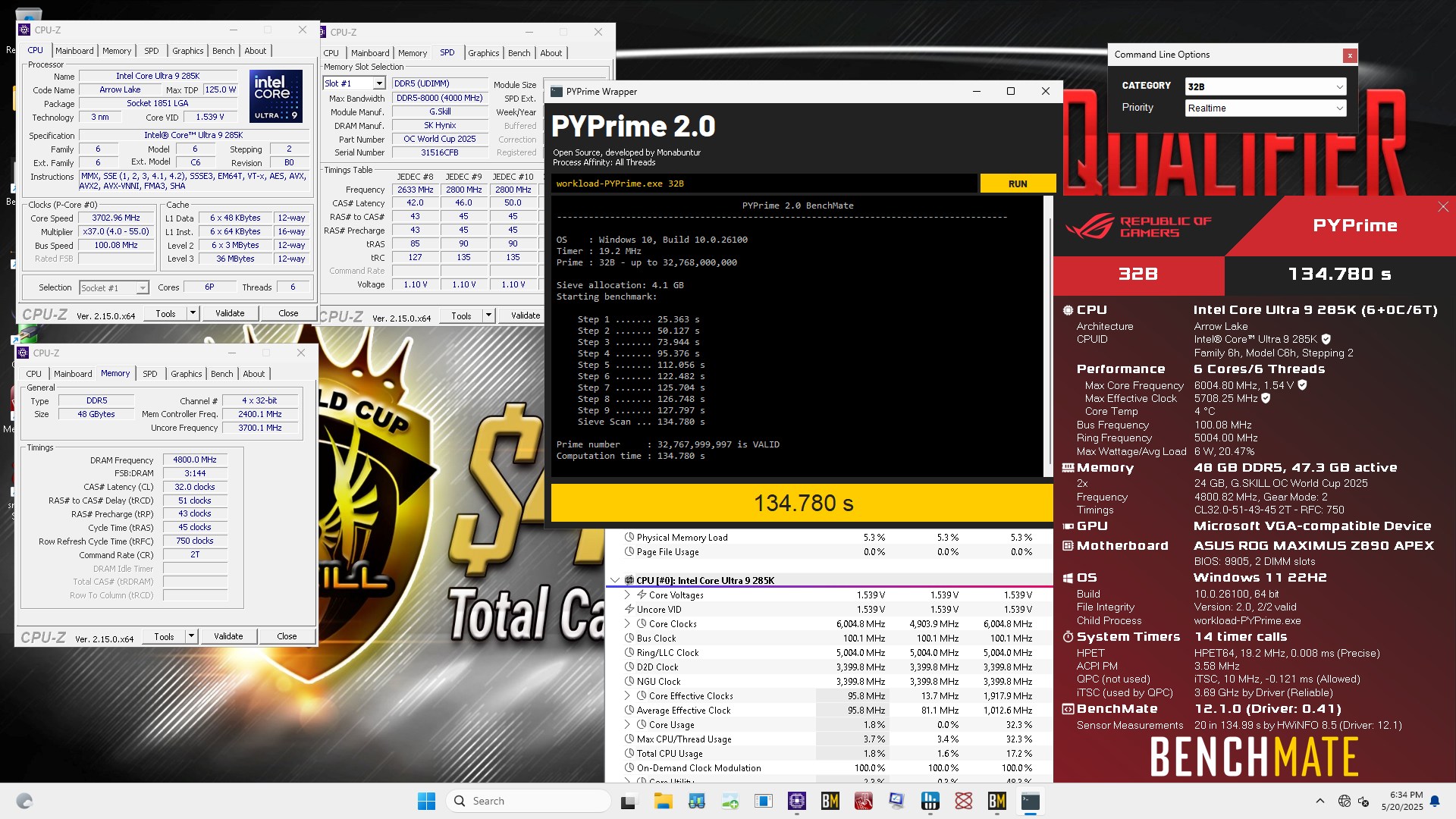
Task: Open the red knot-shaped taskbar icon
Action: pyautogui.click(x=963, y=801)
